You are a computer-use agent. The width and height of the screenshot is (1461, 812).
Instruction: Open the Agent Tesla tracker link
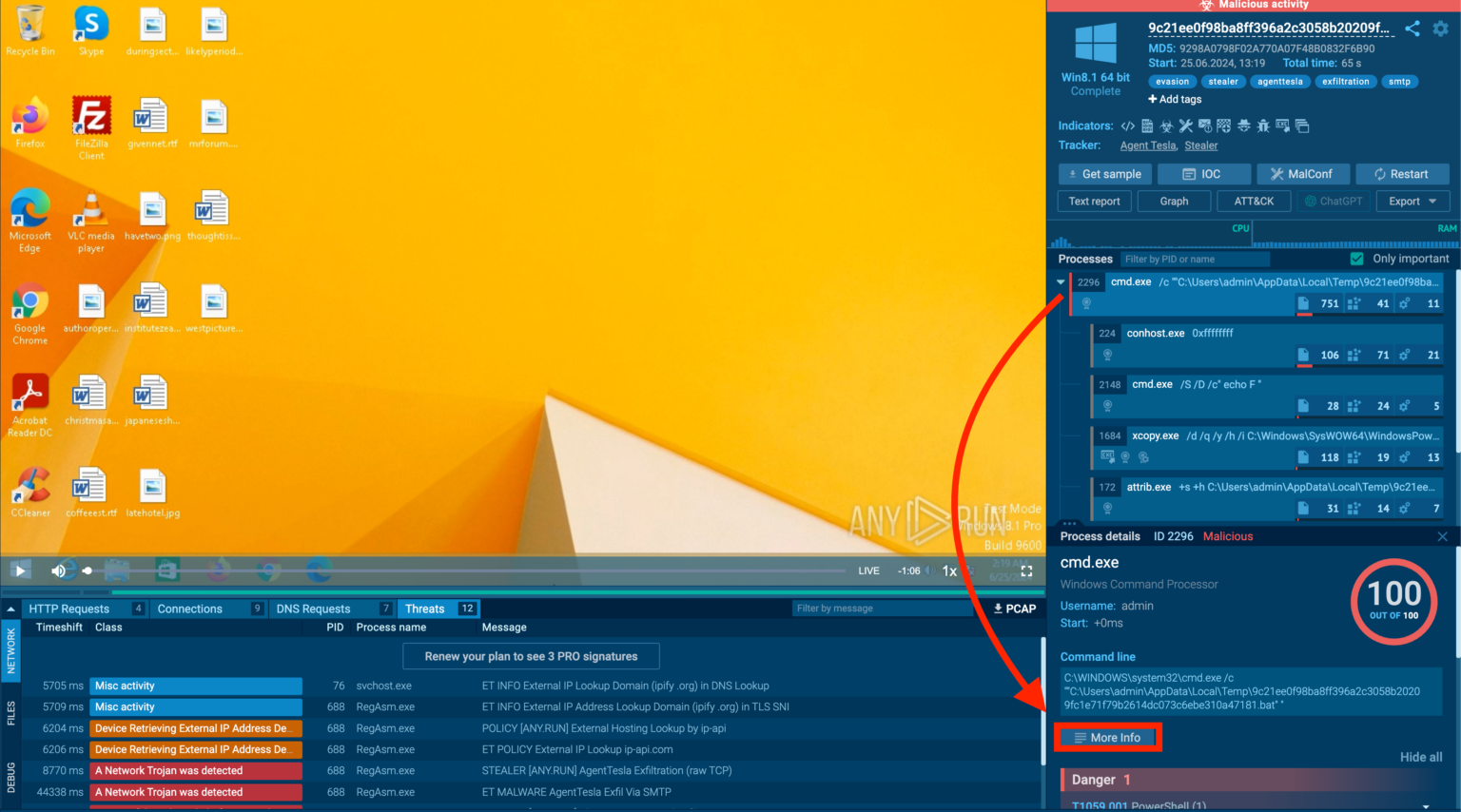(1148, 145)
